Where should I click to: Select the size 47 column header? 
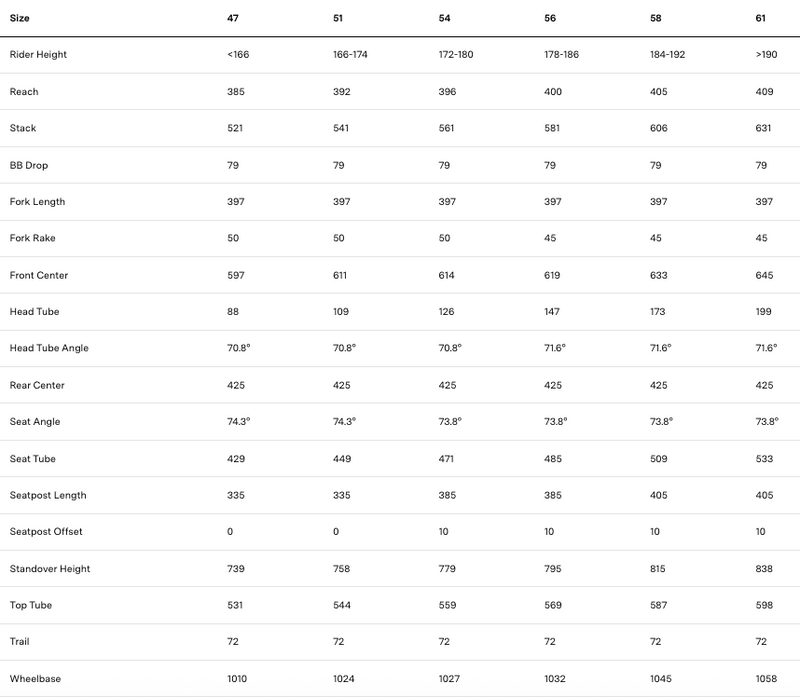coord(233,18)
